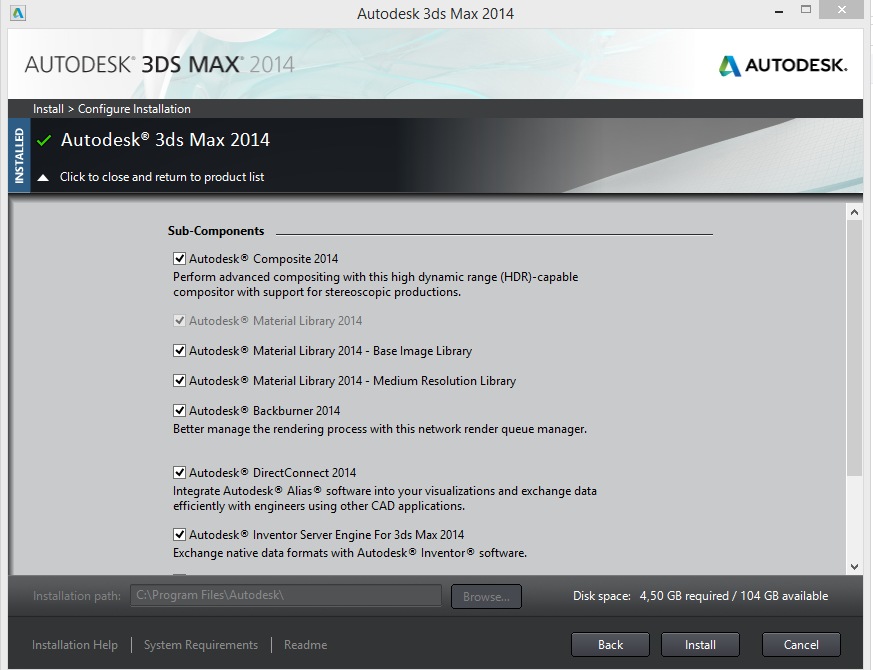The width and height of the screenshot is (873, 670).
Task: Click the disabled Material Library 2014 checkbox
Action: (179, 321)
